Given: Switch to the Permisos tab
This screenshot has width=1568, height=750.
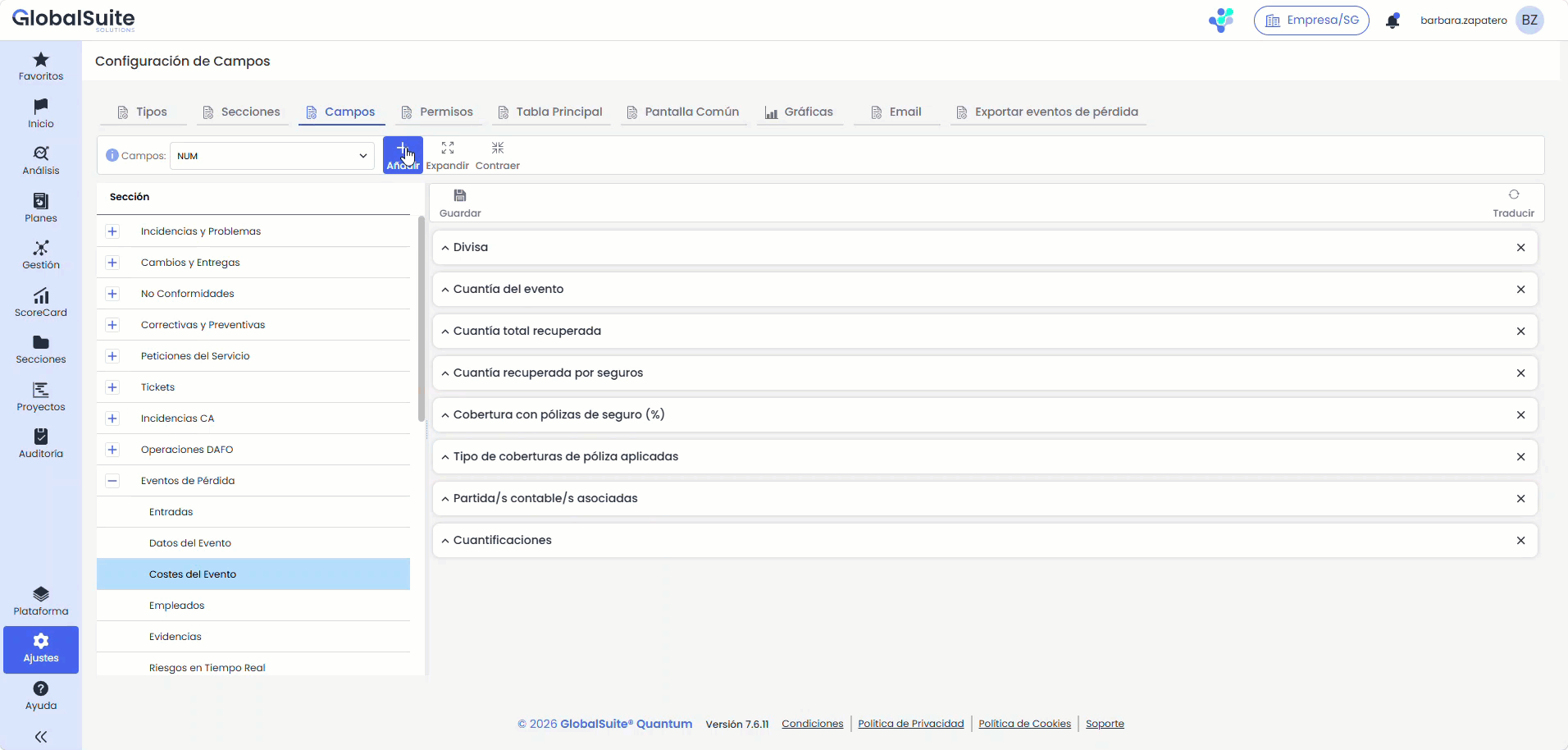Looking at the screenshot, I should click(437, 112).
